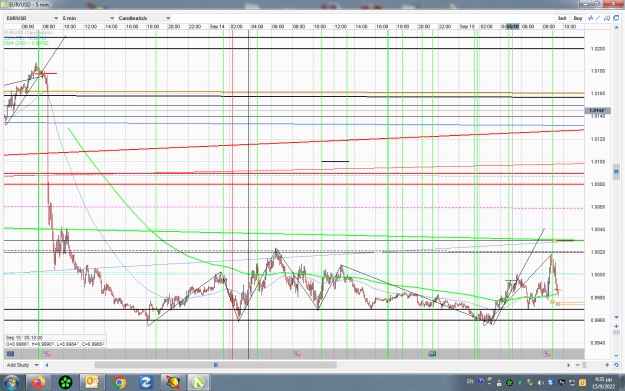Open the Windows Start menu

(11, 383)
